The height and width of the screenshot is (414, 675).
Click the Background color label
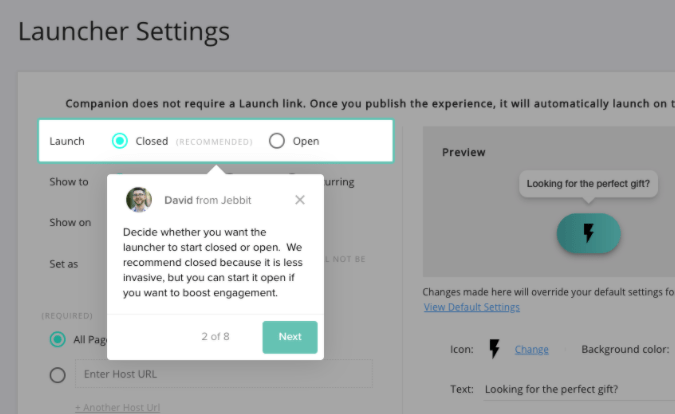(x=627, y=349)
